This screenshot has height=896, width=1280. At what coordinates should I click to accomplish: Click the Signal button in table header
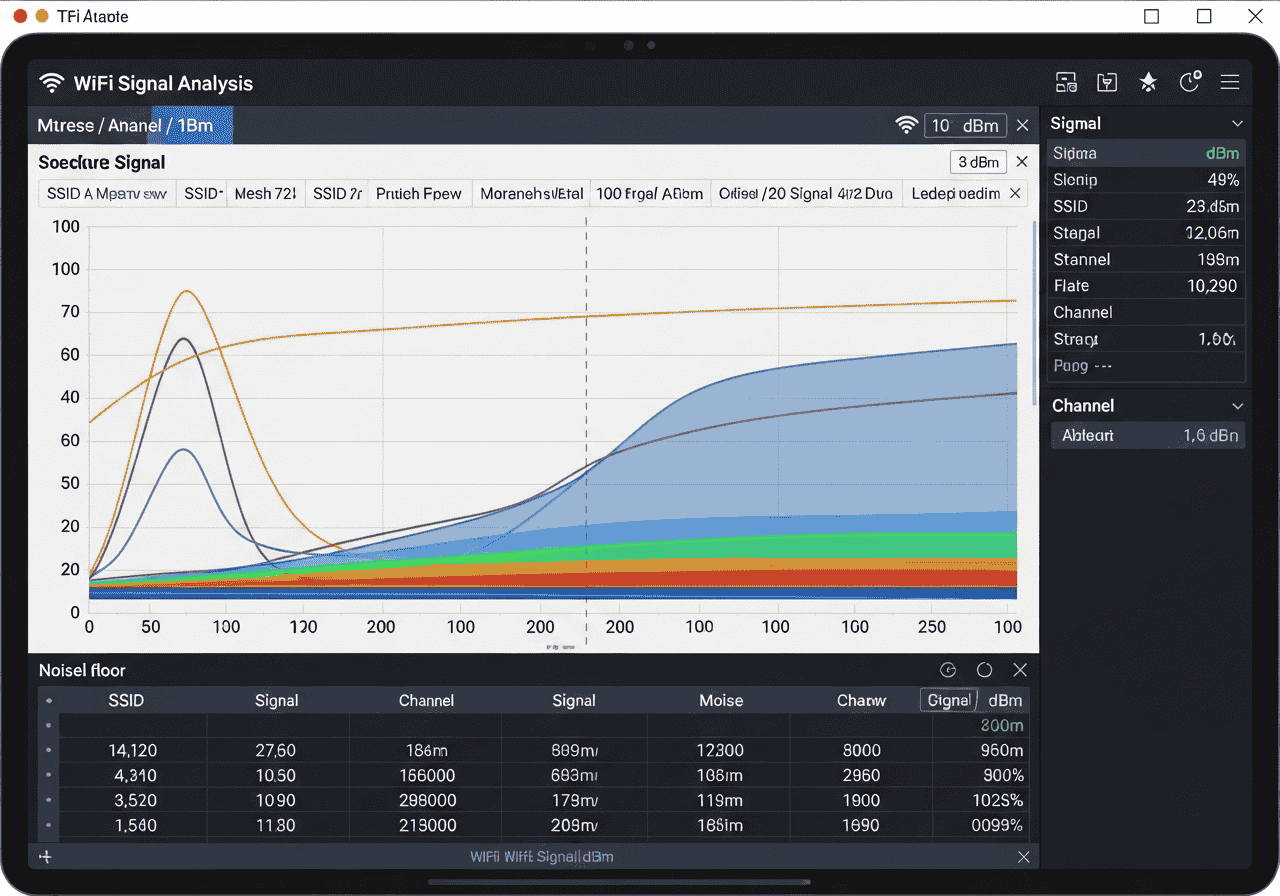(x=948, y=700)
